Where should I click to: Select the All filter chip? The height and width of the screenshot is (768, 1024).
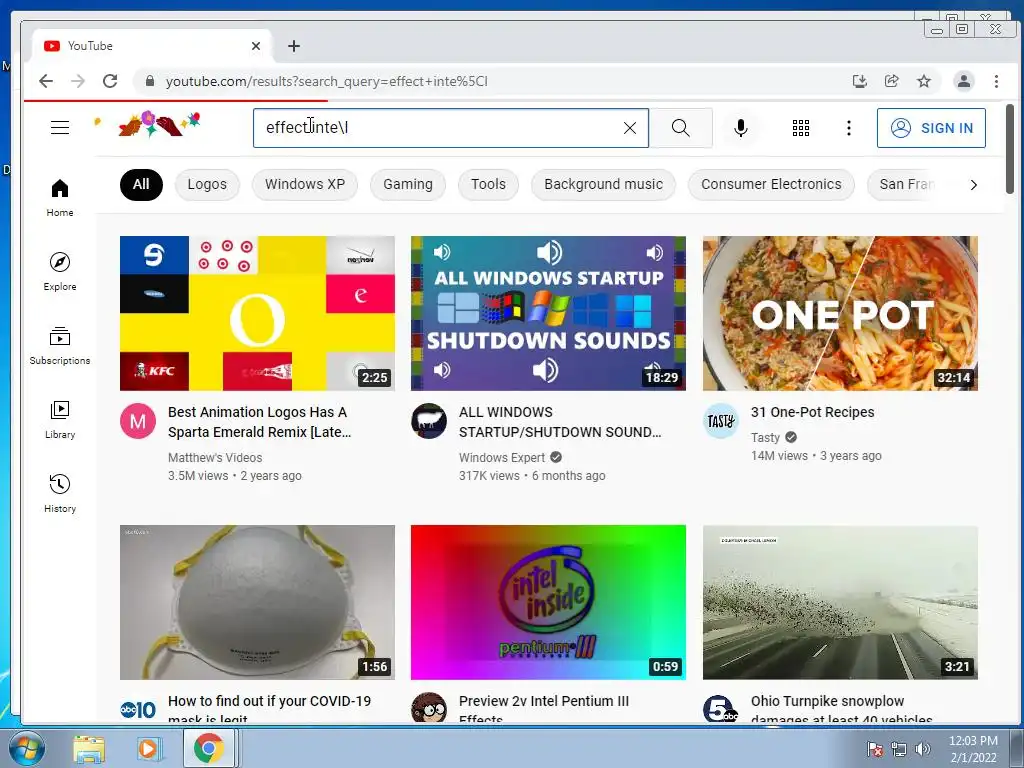141,184
